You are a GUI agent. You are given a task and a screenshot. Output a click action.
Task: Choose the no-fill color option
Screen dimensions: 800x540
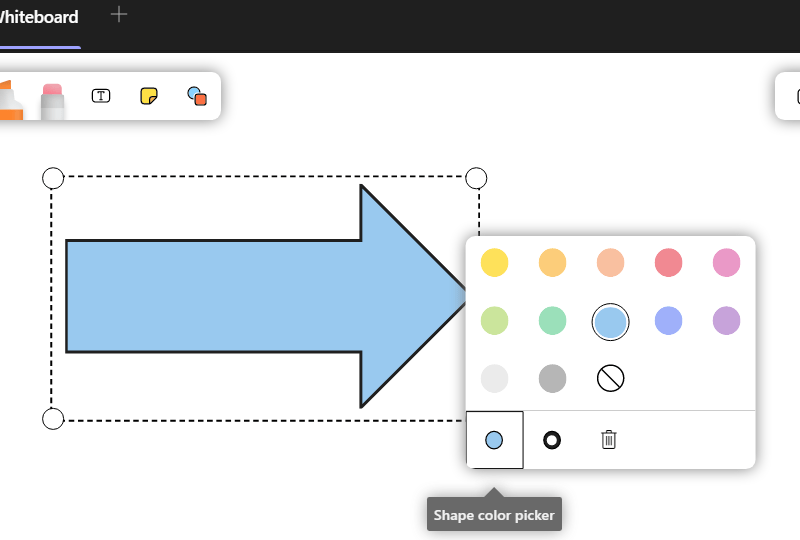610,378
